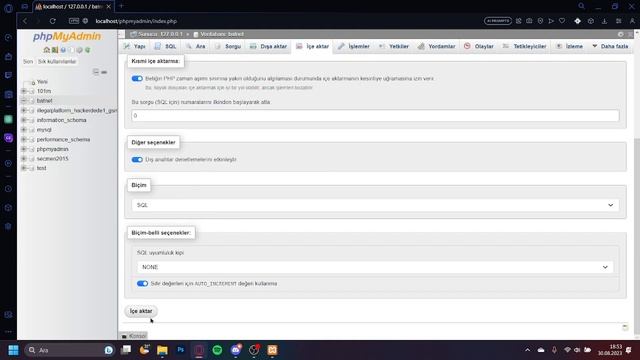The height and width of the screenshot is (360, 640).
Task: Click the browser tab search magnifier
Action: click(x=581, y=6)
